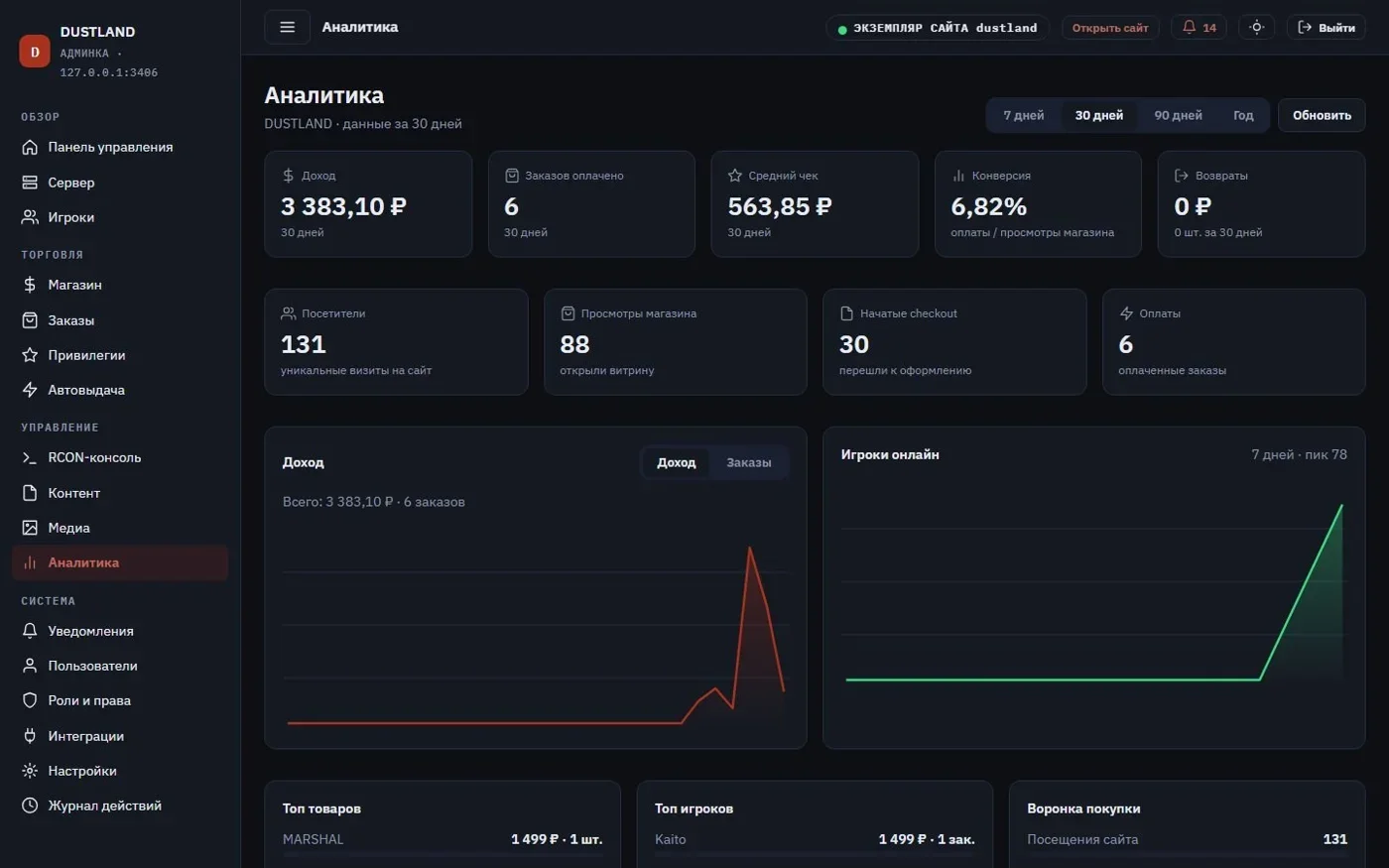
Task: Toggle light/dark theme sun icon
Action: point(1256,27)
